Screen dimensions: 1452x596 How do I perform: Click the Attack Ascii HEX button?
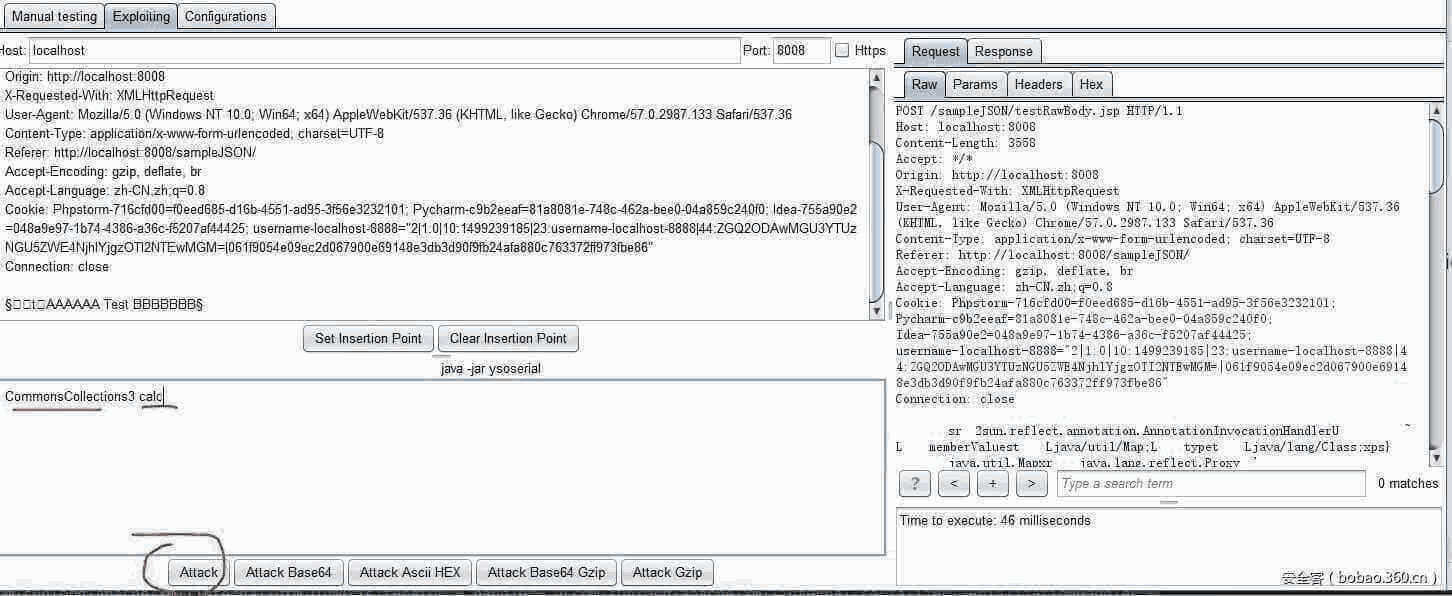[x=409, y=572]
